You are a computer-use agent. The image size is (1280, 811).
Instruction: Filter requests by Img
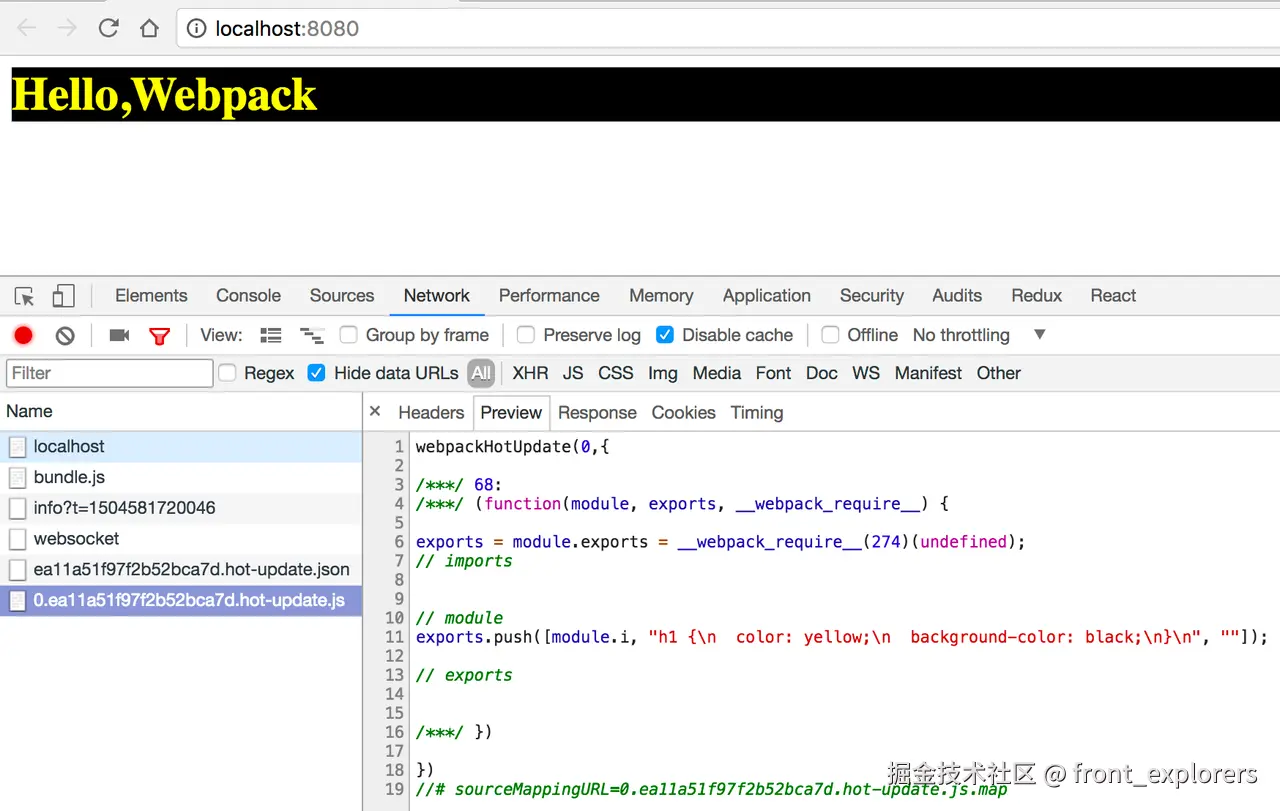coord(663,373)
